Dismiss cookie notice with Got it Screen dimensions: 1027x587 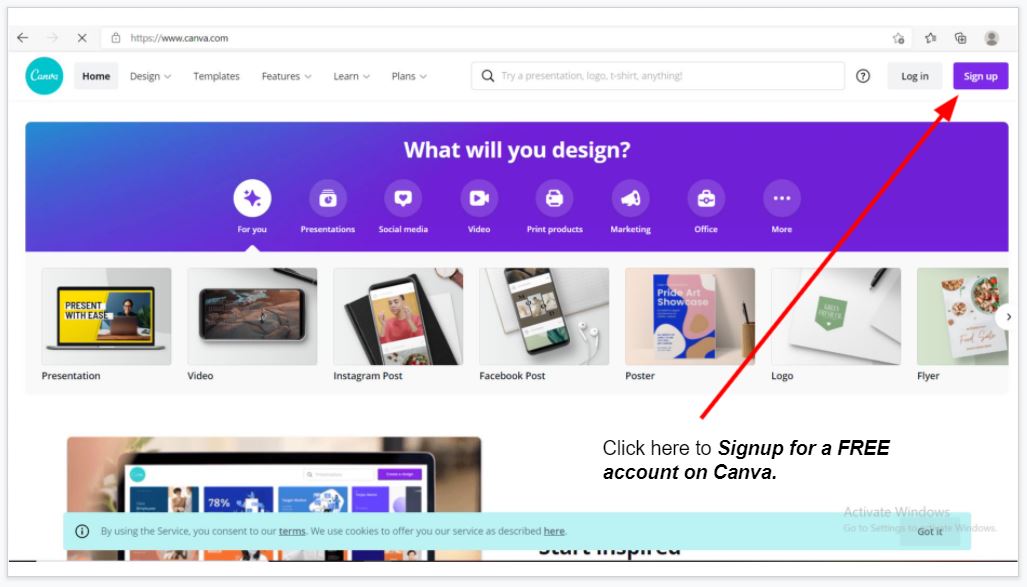929,531
